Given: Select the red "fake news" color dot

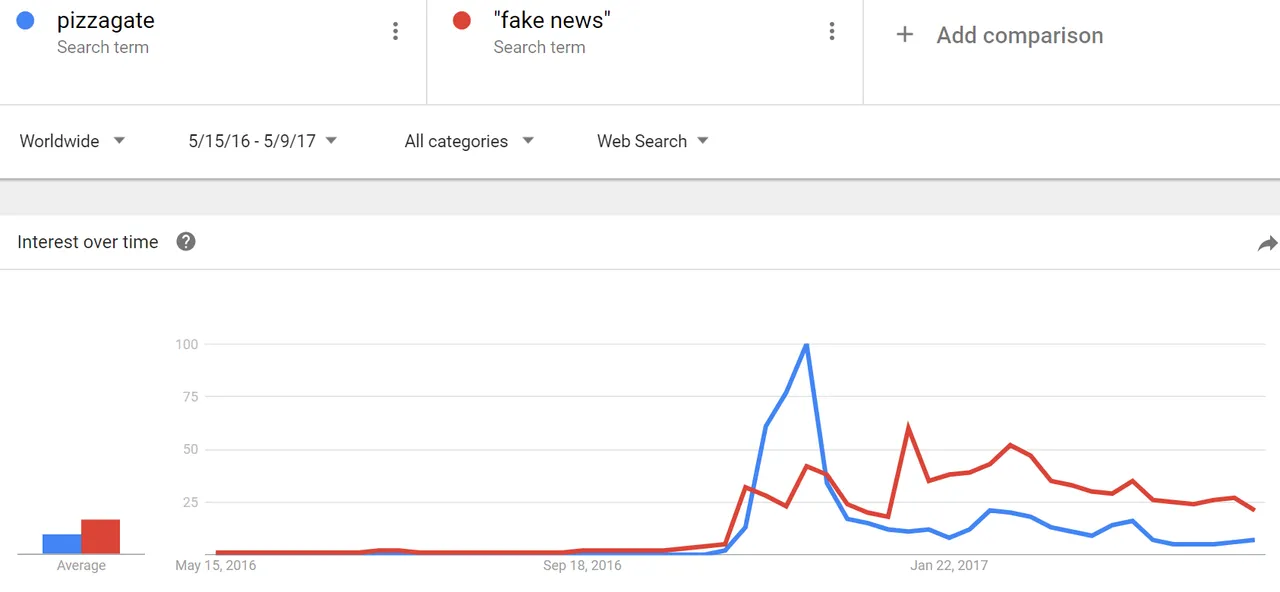Looking at the screenshot, I should [462, 20].
